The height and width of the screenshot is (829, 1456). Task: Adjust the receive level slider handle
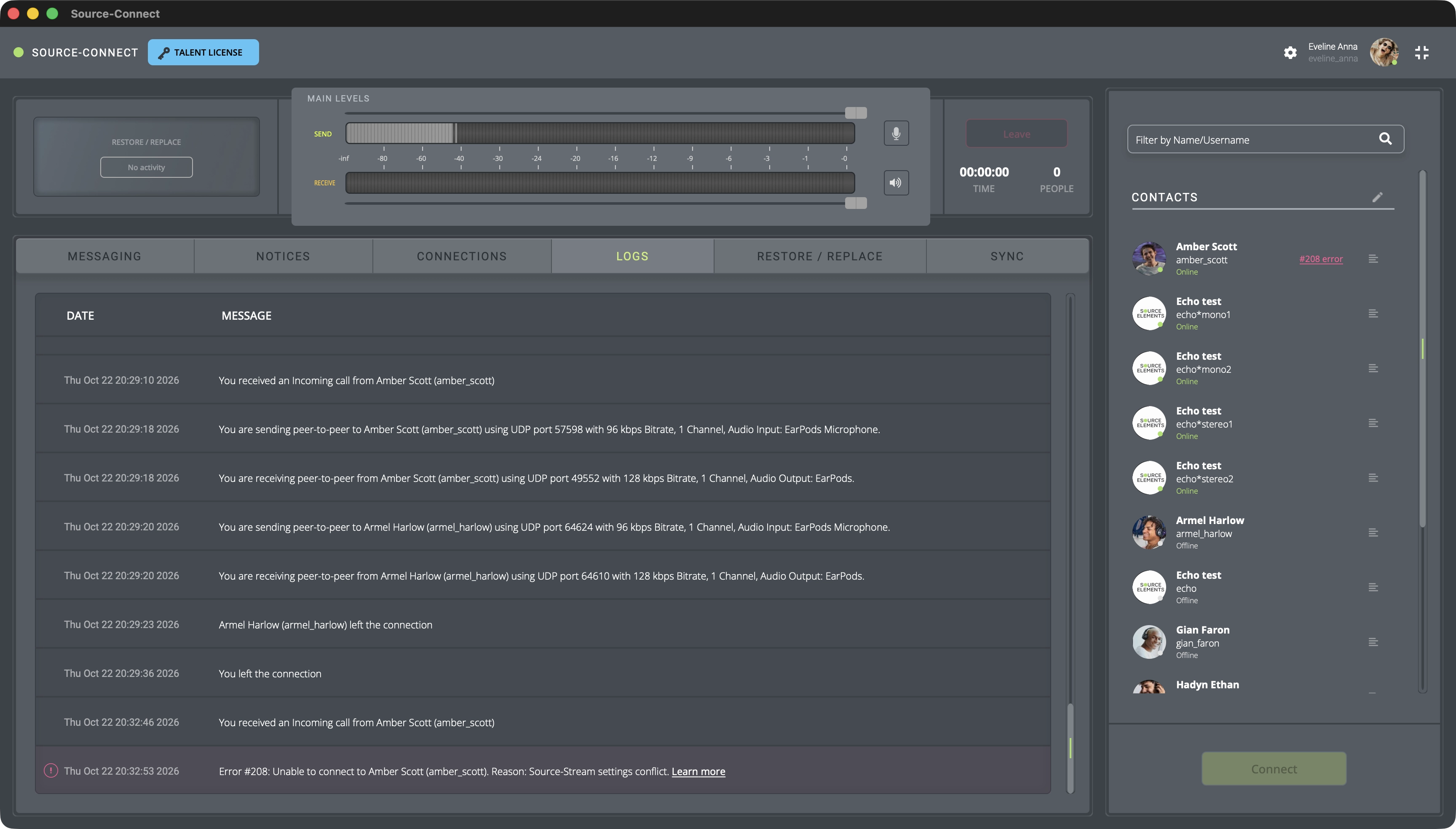pos(855,203)
